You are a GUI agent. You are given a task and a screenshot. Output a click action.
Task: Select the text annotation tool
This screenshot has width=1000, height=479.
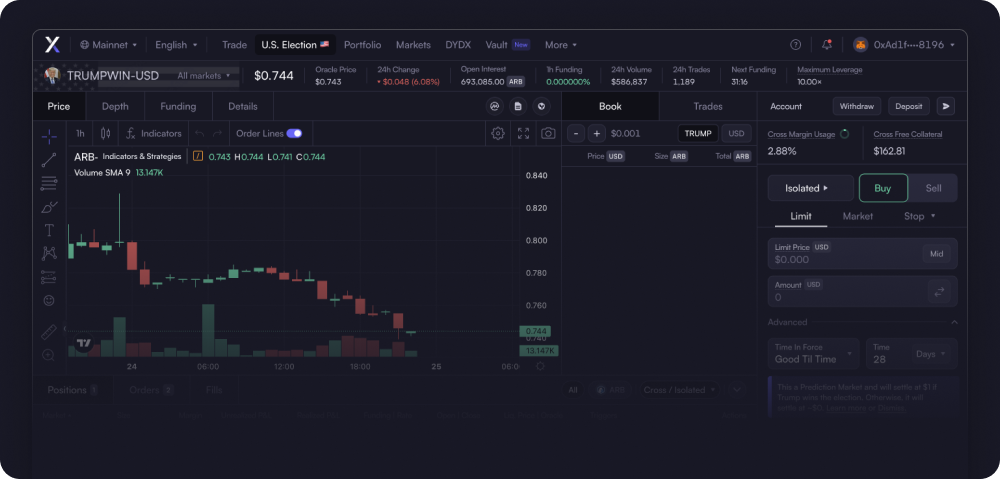tap(49, 230)
